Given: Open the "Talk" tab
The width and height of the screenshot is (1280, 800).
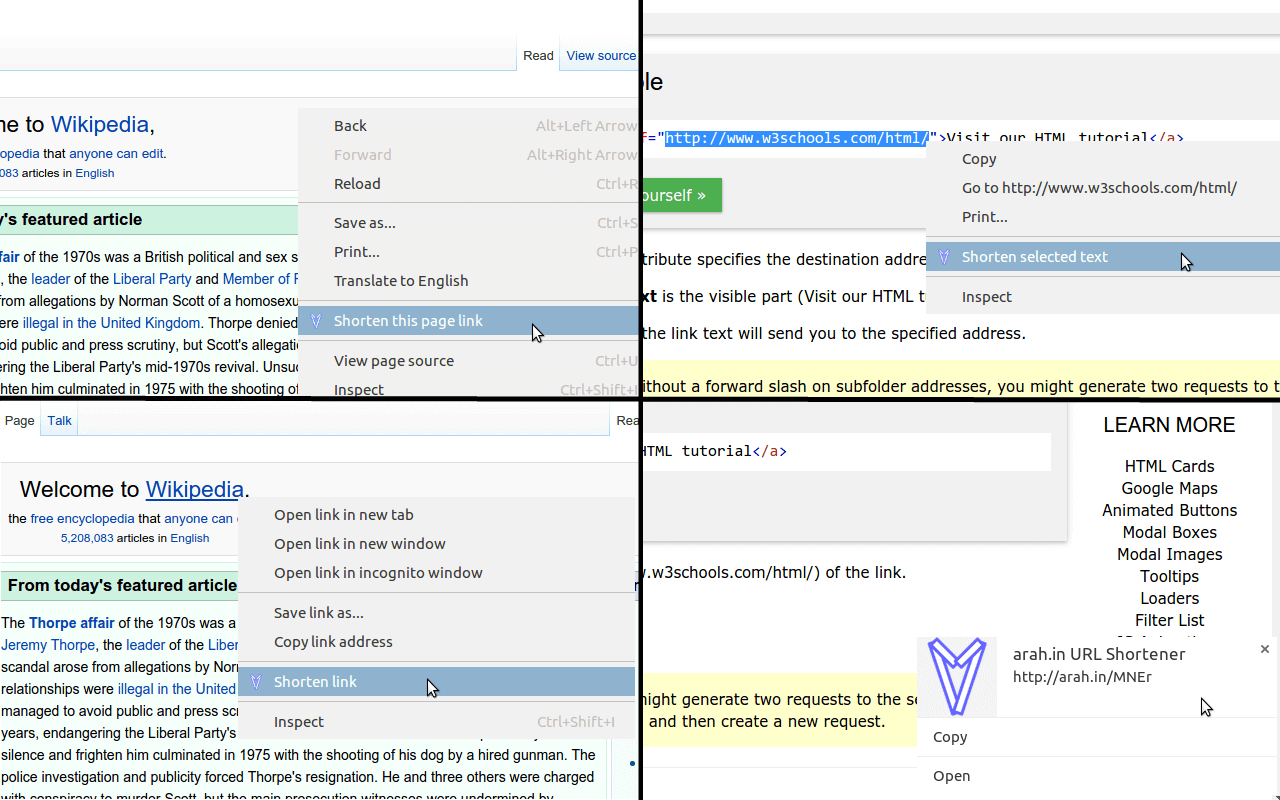Looking at the screenshot, I should tap(58, 420).
